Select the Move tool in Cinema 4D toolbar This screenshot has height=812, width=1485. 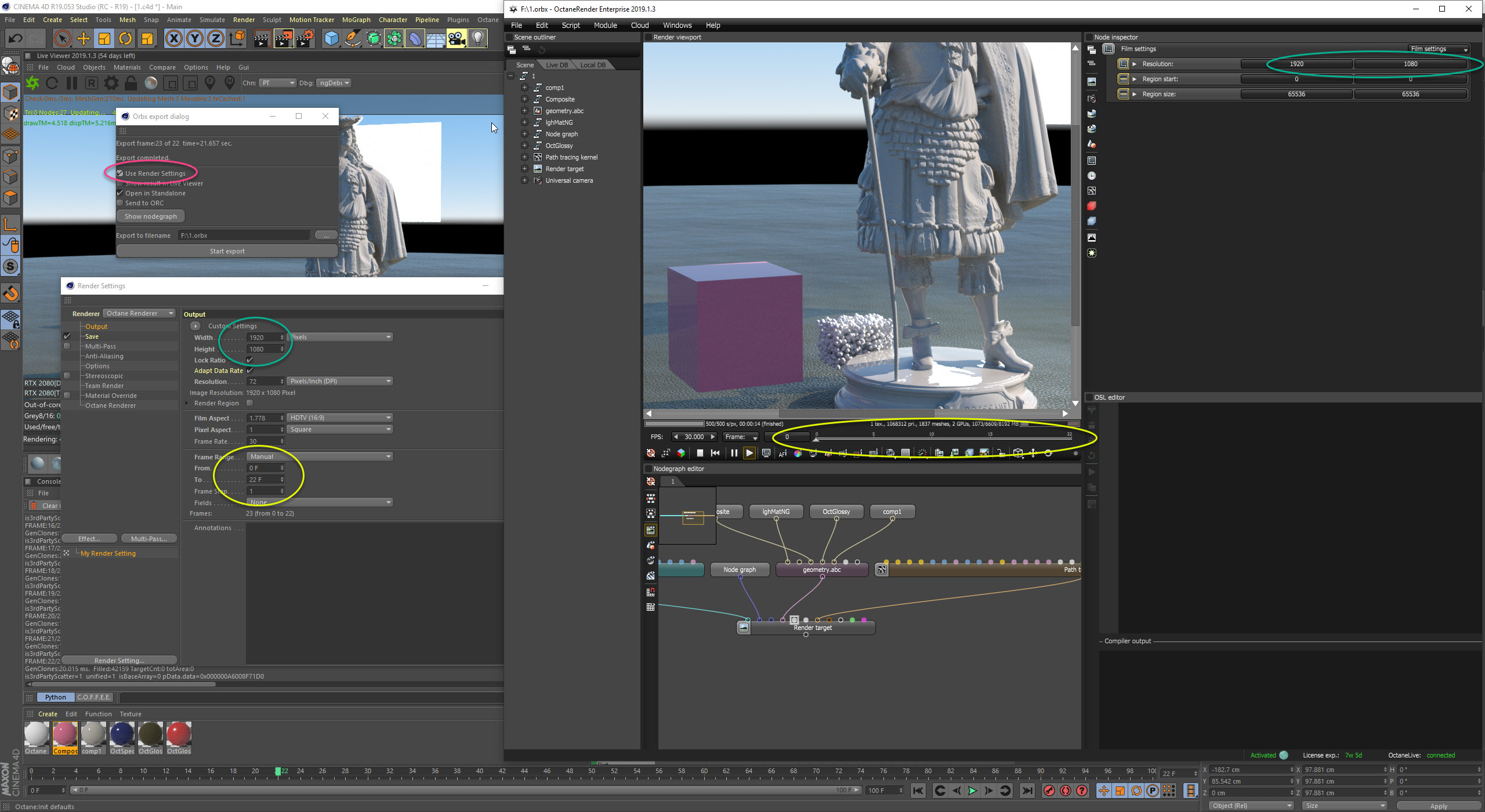83,39
